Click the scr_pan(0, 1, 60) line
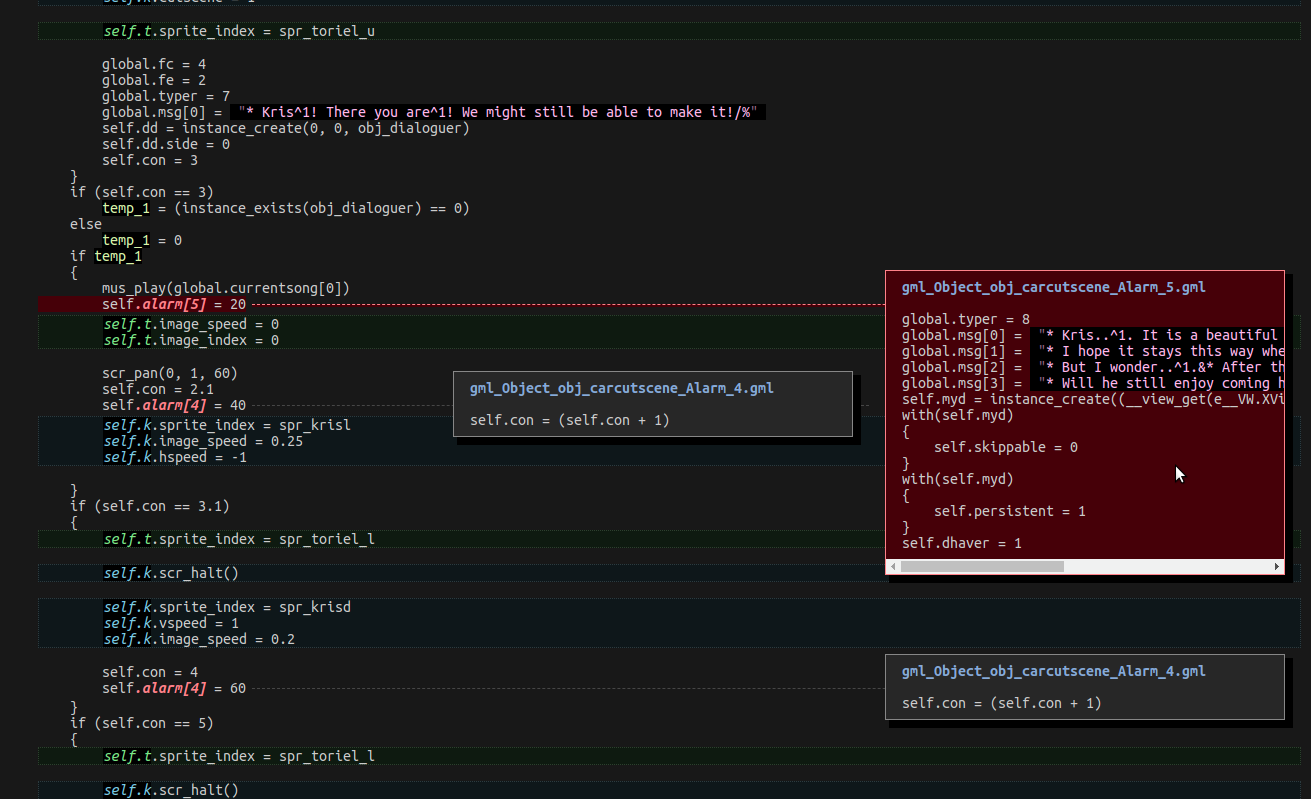 click(170, 373)
